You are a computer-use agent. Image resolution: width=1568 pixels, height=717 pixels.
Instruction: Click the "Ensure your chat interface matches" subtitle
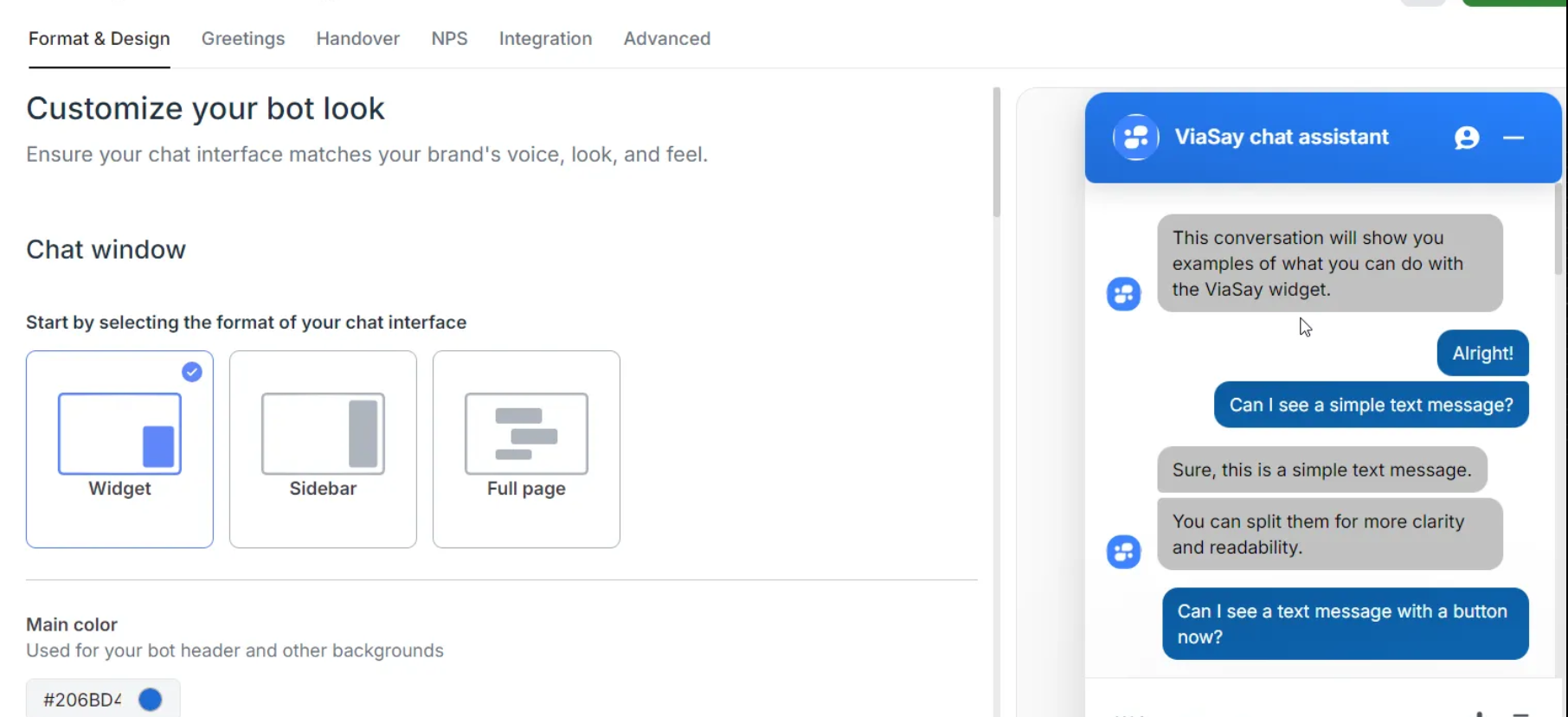[367, 155]
